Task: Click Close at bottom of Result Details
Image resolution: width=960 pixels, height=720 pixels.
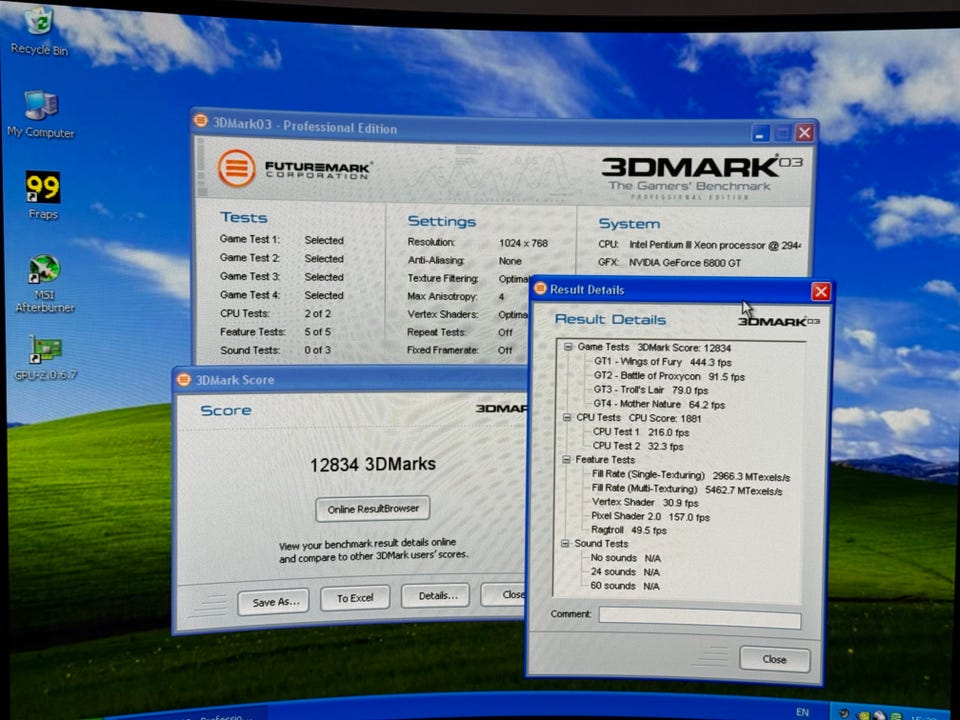Action: [774, 659]
